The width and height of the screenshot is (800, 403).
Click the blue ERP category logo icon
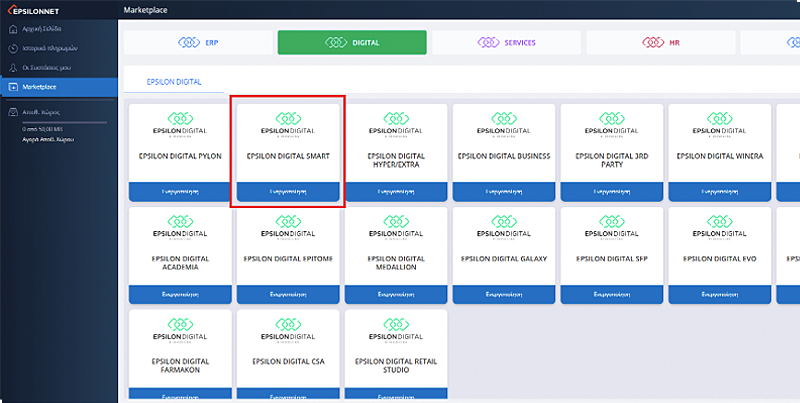[x=189, y=42]
